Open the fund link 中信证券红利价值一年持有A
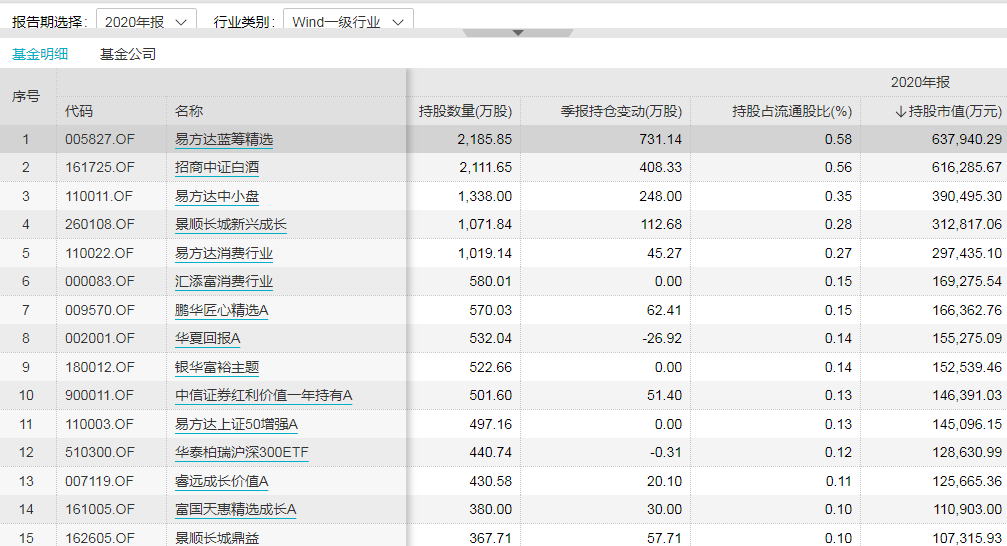Image resolution: width=1007 pixels, height=546 pixels. tap(263, 396)
